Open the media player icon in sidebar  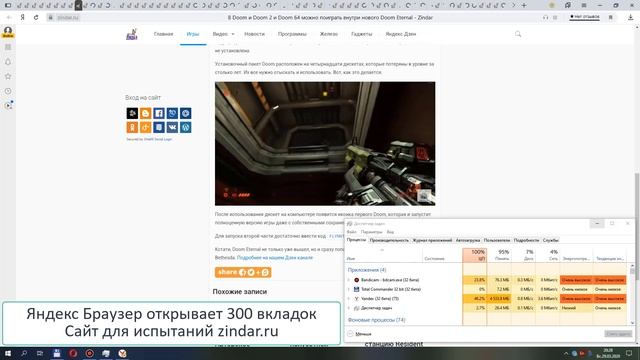coord(8,106)
